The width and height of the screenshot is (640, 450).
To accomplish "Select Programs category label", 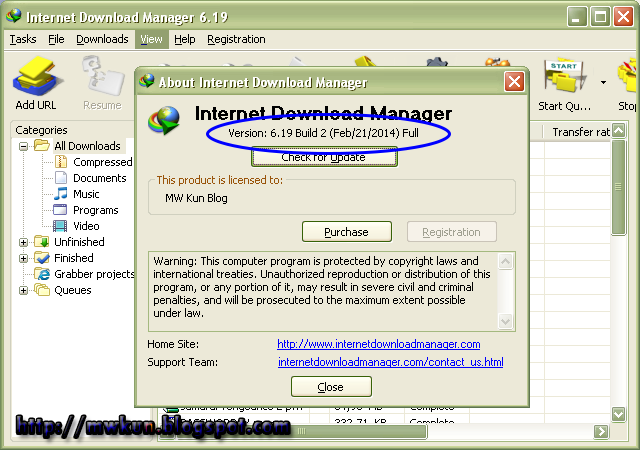I will 96,210.
